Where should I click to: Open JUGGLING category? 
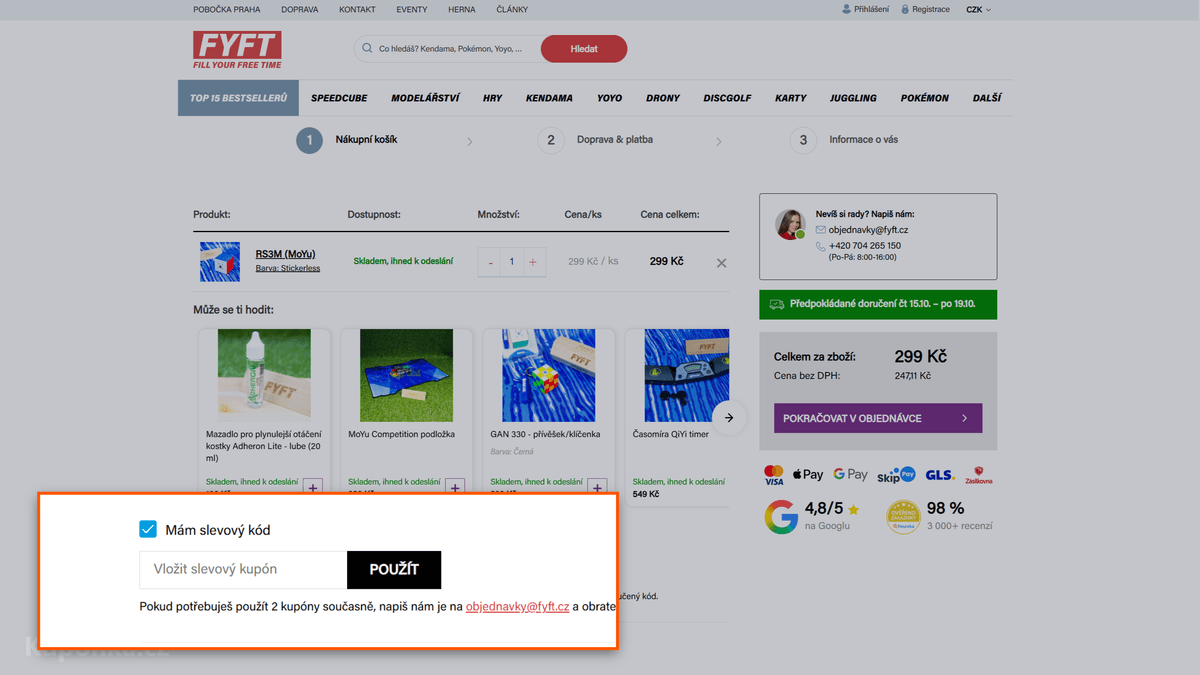[853, 98]
